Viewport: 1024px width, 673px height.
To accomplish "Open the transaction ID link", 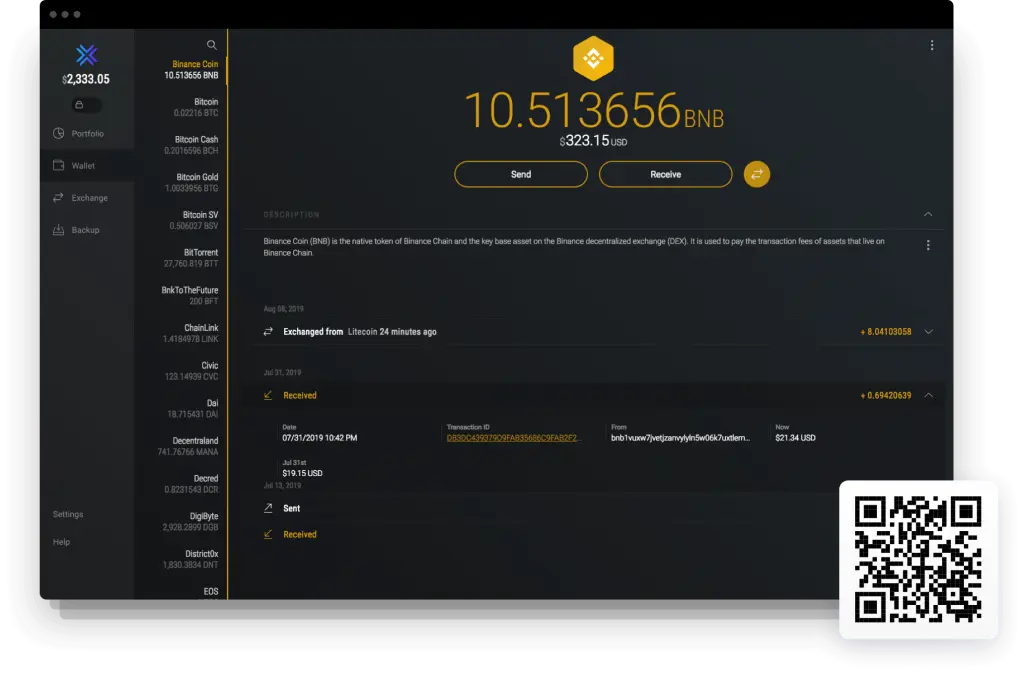I will 512,438.
